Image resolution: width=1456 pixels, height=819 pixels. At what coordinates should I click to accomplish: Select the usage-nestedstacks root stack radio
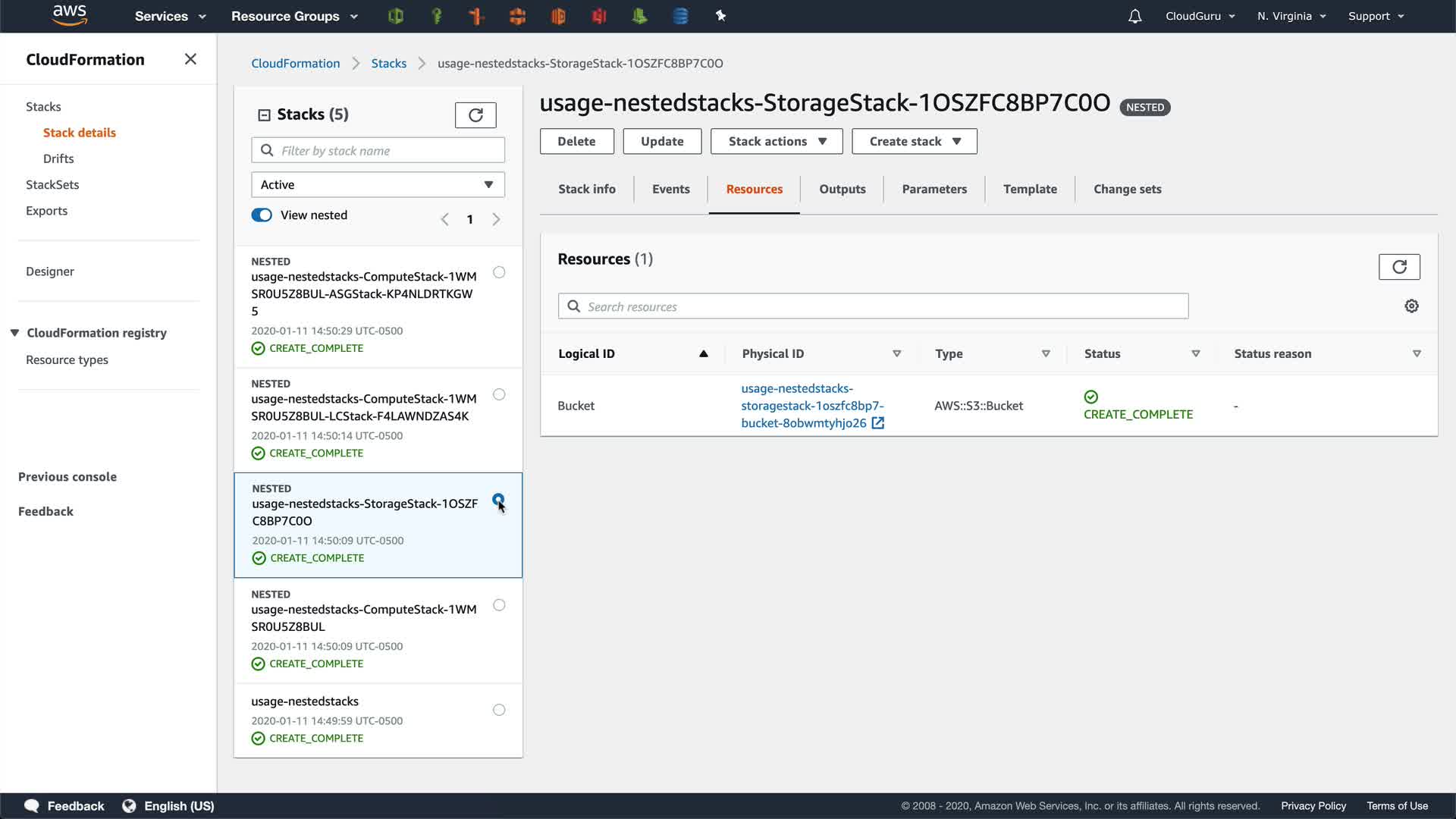tap(499, 711)
